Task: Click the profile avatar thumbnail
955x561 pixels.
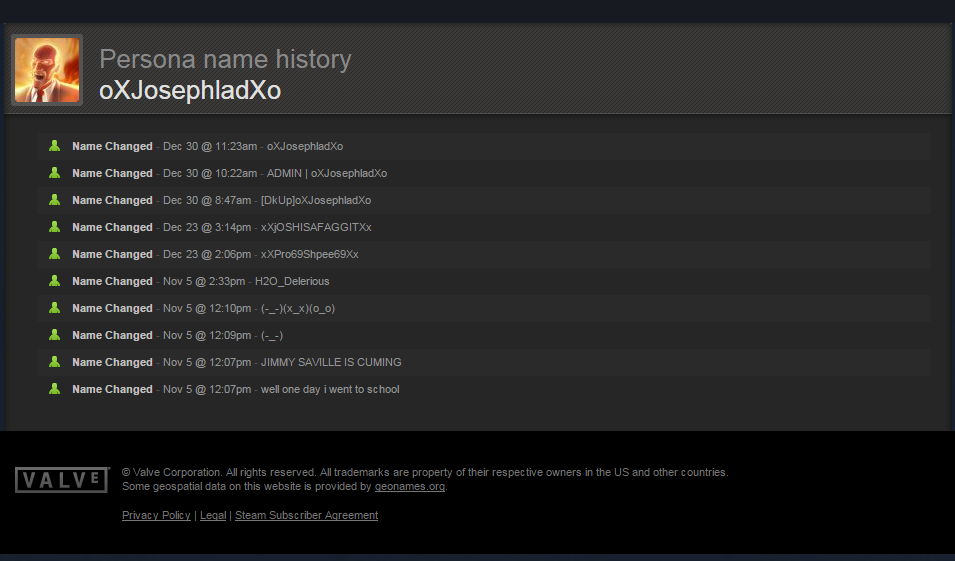Action: click(x=47, y=70)
